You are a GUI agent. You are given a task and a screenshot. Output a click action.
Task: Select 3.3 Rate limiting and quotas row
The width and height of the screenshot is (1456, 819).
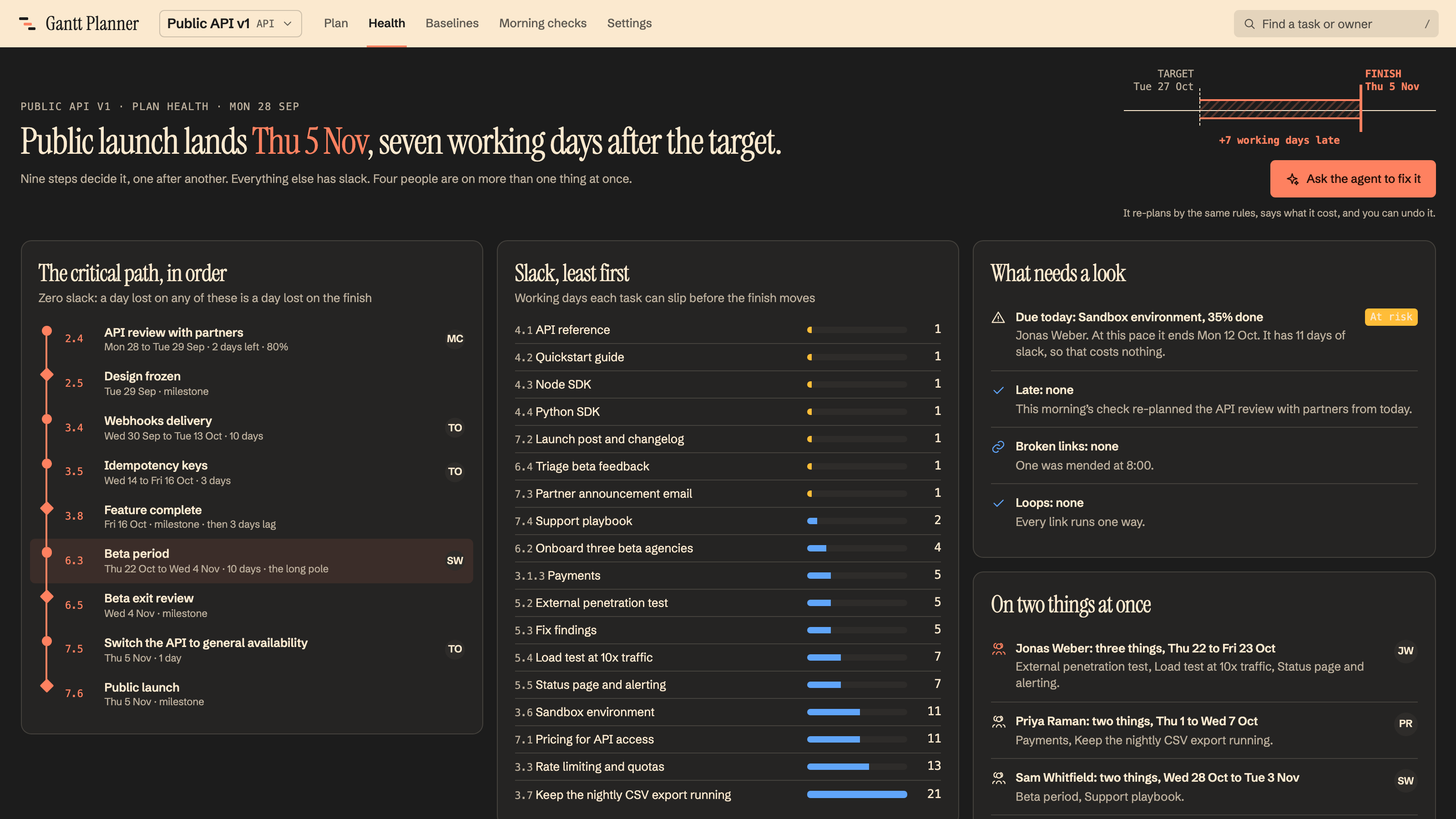pos(728,767)
